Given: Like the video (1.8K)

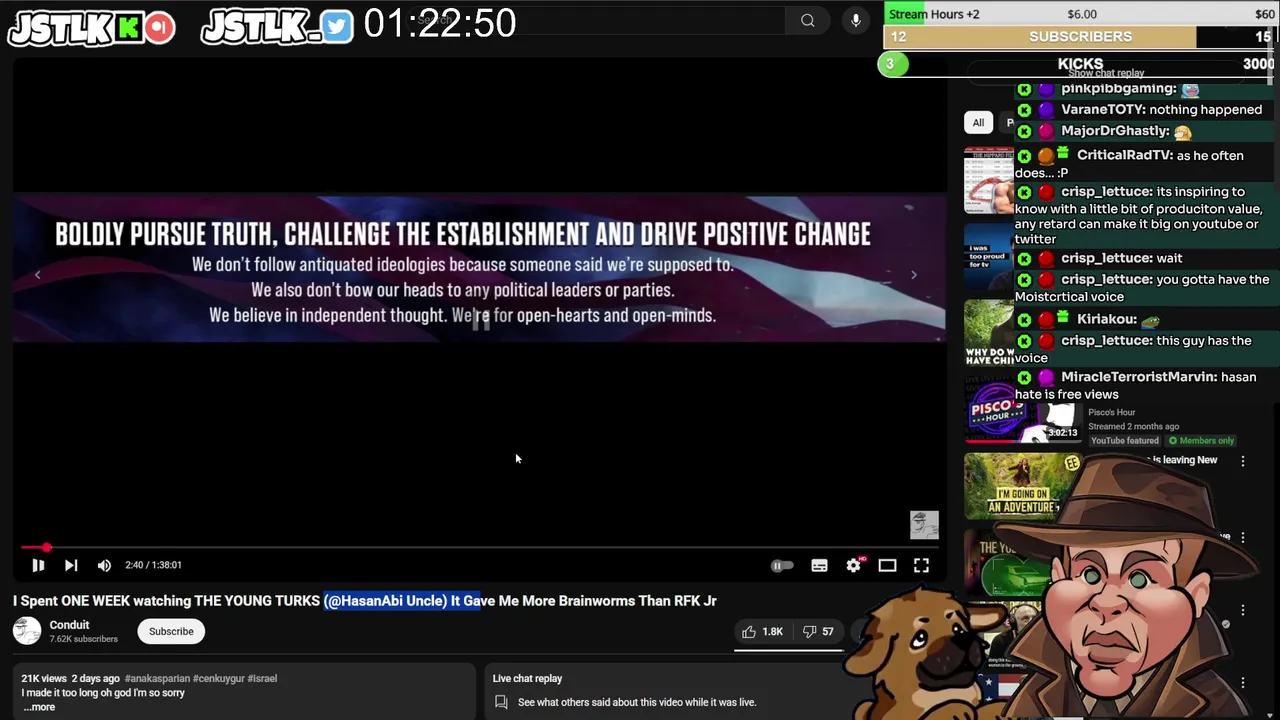Looking at the screenshot, I should pos(762,632).
